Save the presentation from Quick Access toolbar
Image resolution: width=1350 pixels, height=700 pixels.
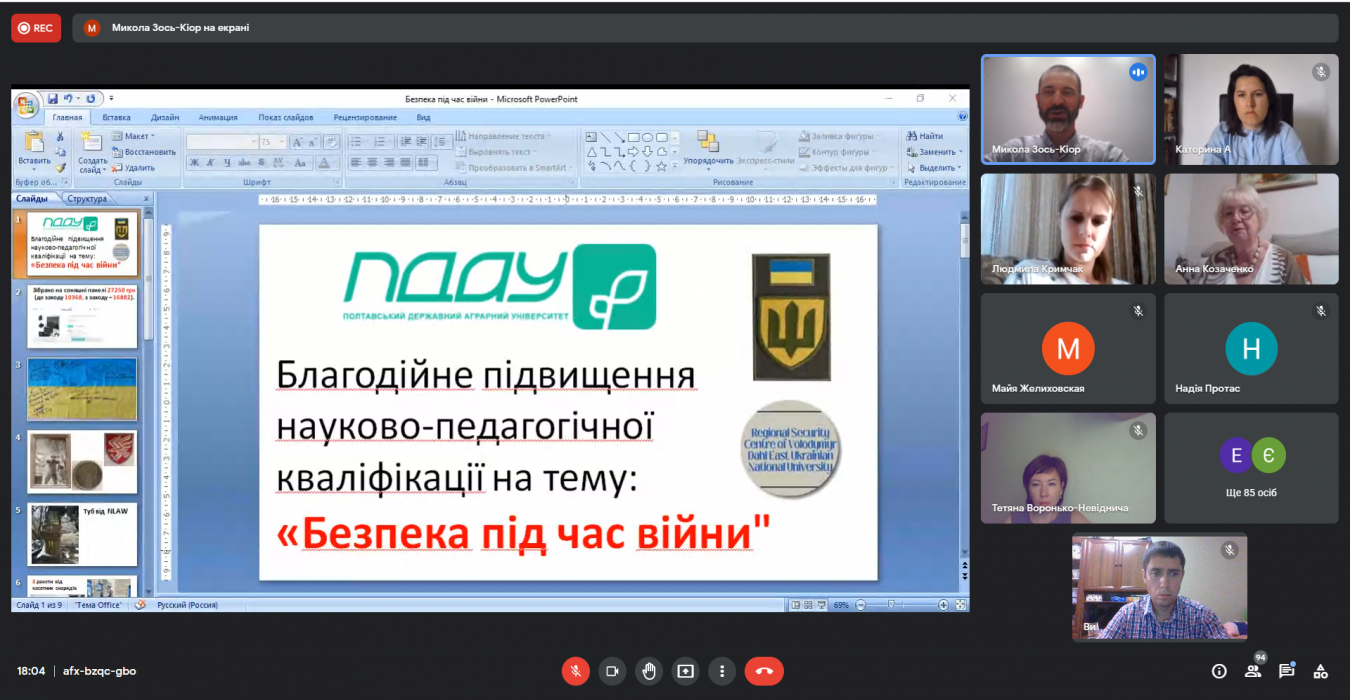pyautogui.click(x=53, y=99)
